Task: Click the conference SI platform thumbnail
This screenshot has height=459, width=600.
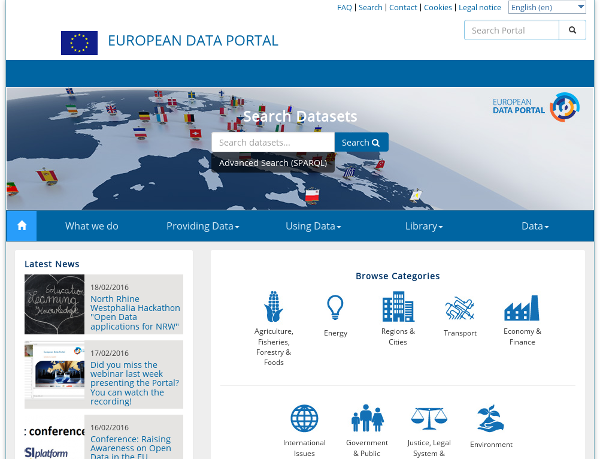Action: pos(54,438)
